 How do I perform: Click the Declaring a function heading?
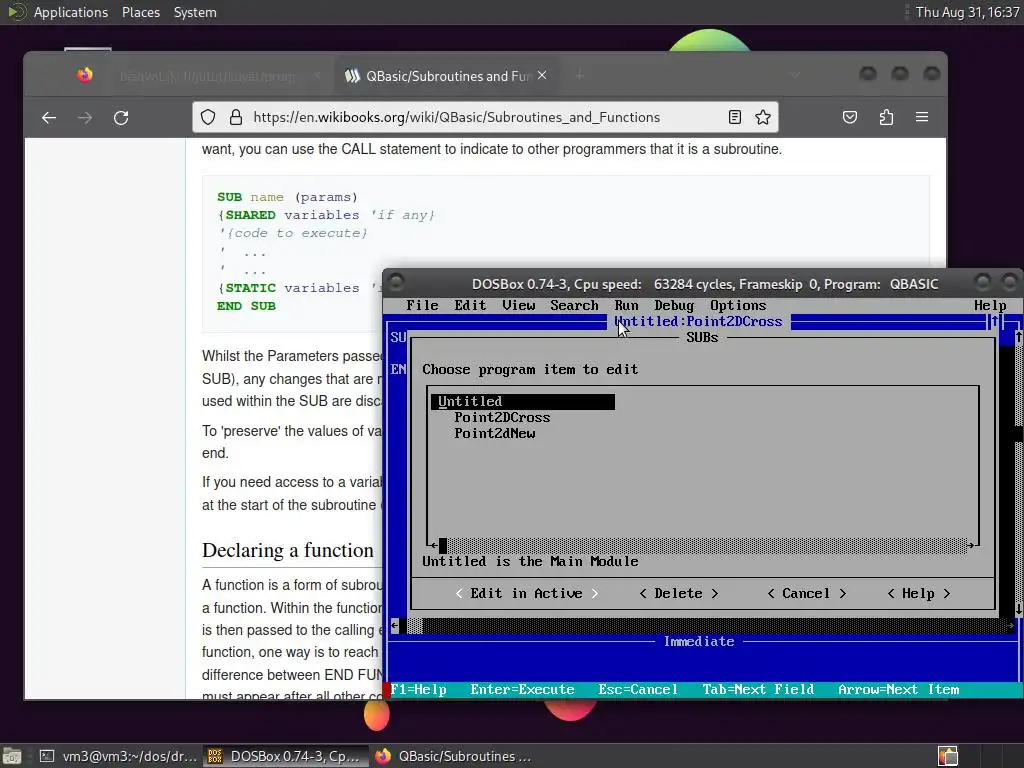pyautogui.click(x=287, y=550)
